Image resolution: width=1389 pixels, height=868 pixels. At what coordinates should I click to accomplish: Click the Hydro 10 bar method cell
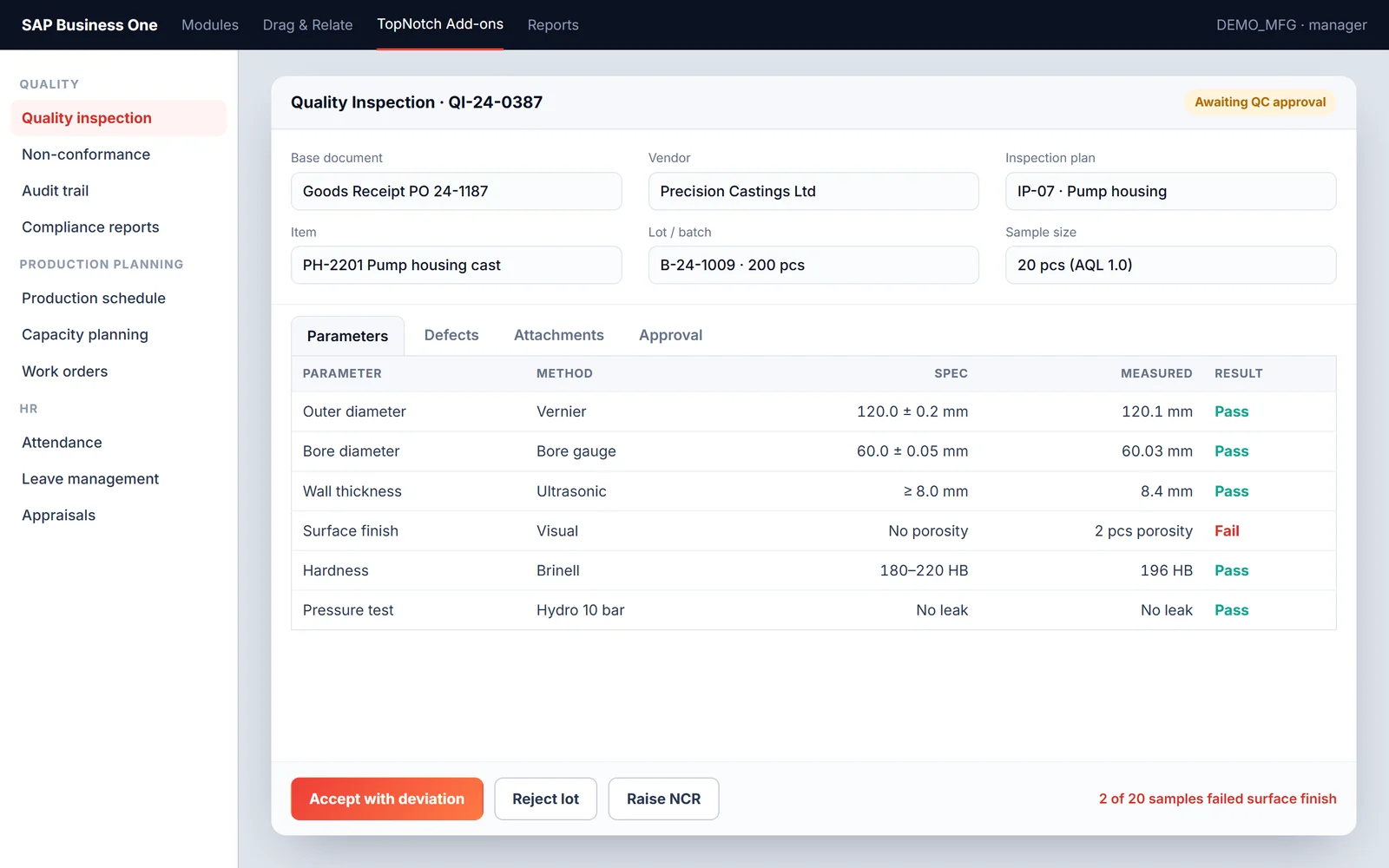coord(580,610)
